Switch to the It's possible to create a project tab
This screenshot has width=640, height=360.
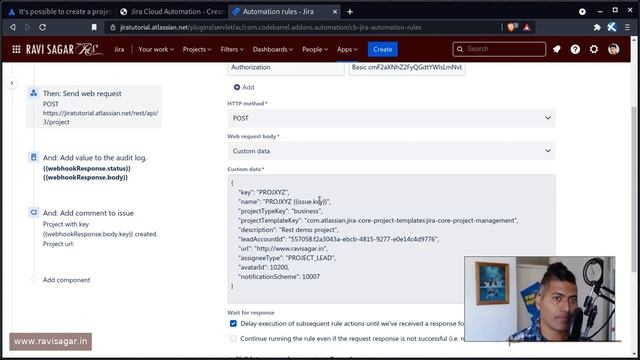point(60,12)
